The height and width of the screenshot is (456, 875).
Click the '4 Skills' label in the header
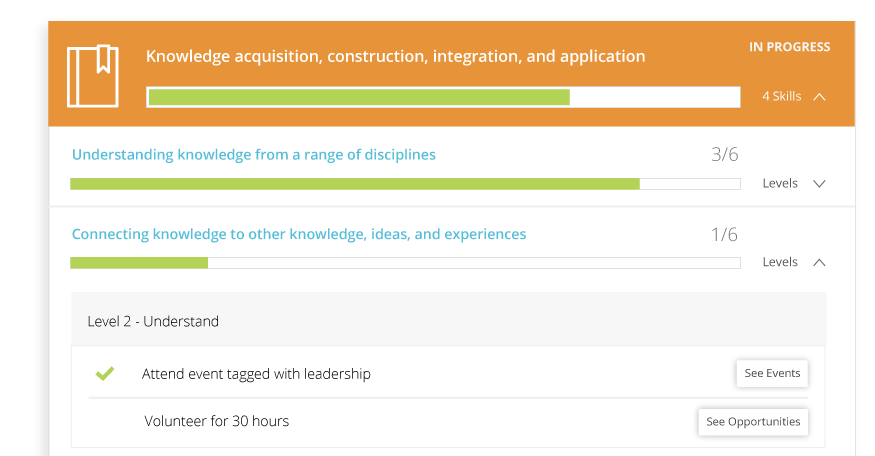click(x=781, y=97)
